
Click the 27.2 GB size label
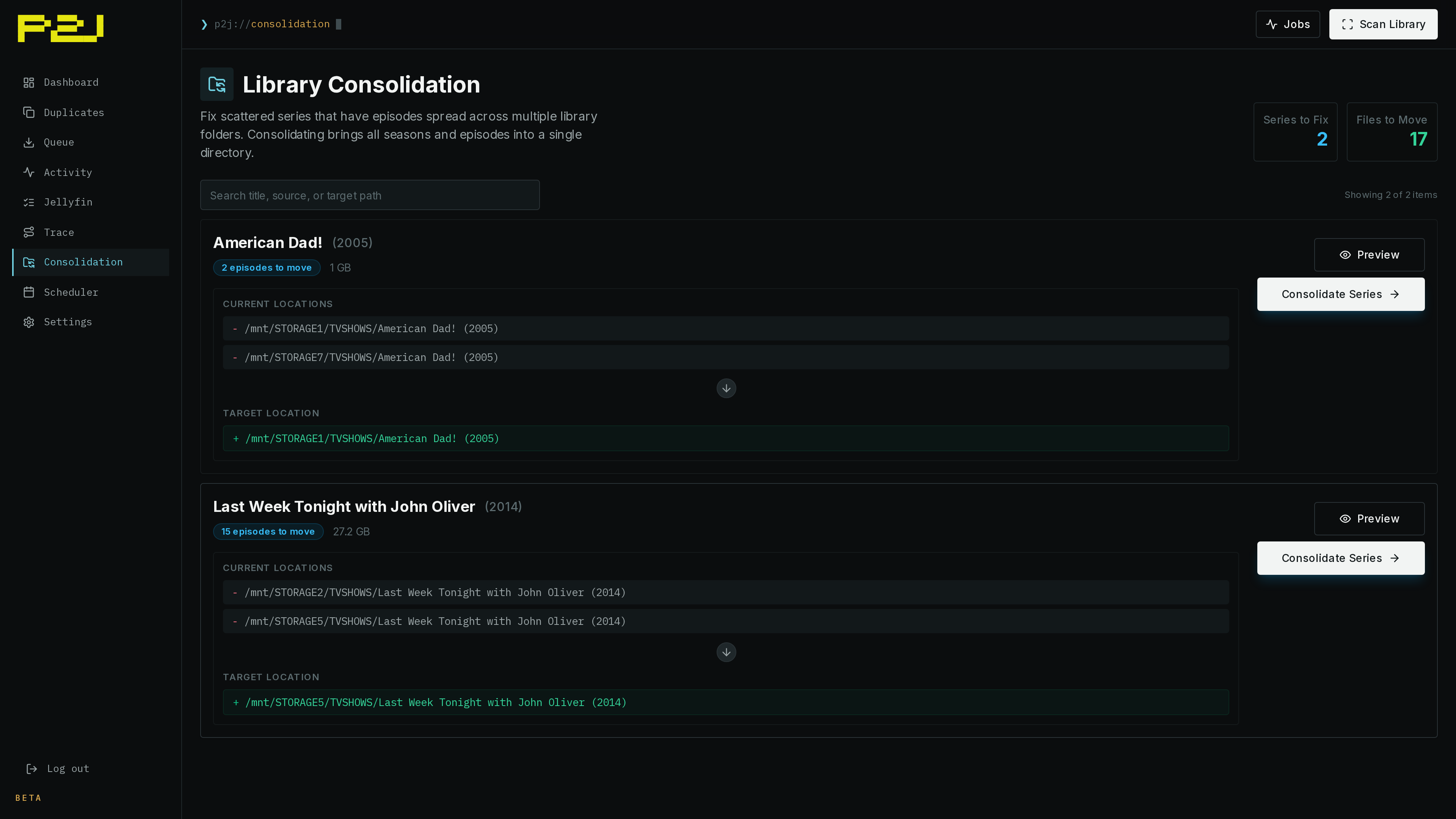coord(351,532)
